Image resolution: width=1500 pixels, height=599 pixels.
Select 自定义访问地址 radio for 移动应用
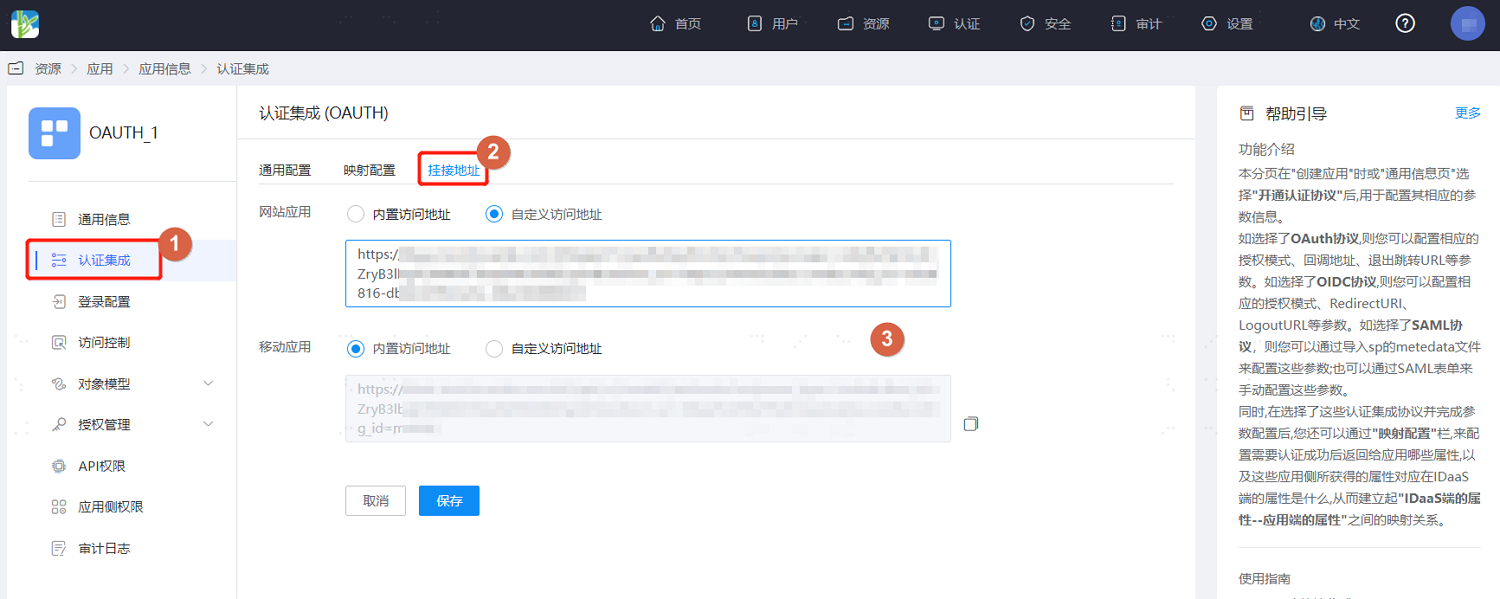pos(494,349)
